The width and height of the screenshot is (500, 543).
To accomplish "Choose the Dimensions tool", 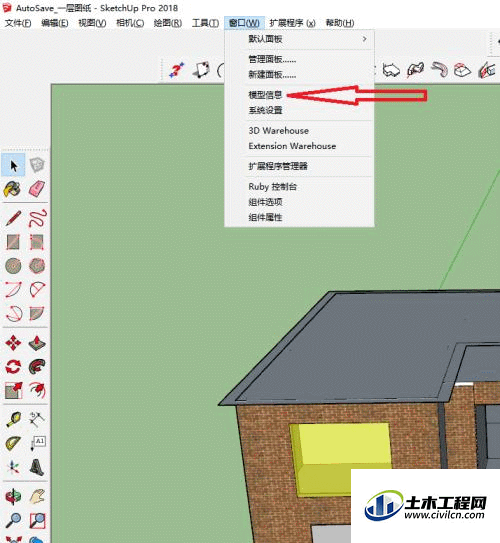I will pyautogui.click(x=37, y=419).
